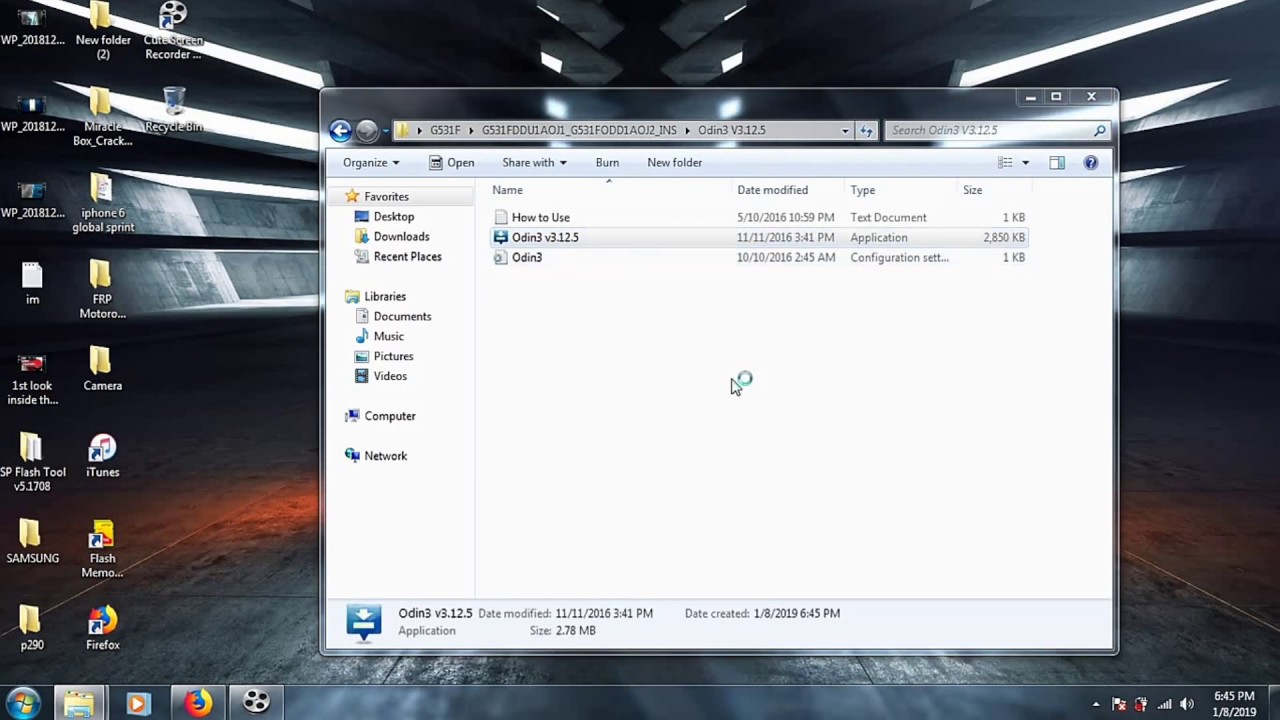Select the Flash Memo desktop shortcut

(102, 549)
